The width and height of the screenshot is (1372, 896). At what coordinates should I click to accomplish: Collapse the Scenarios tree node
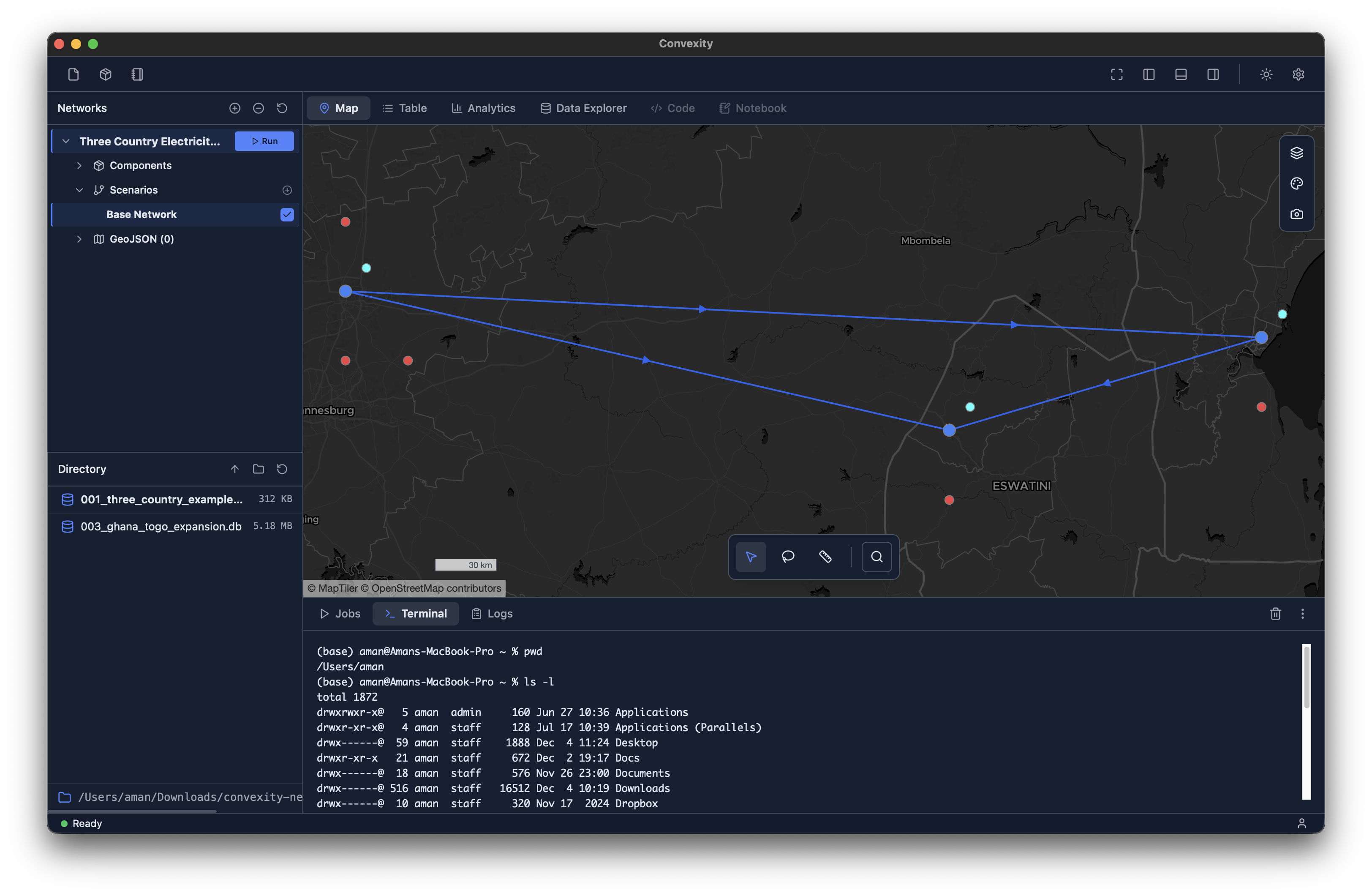[79, 190]
